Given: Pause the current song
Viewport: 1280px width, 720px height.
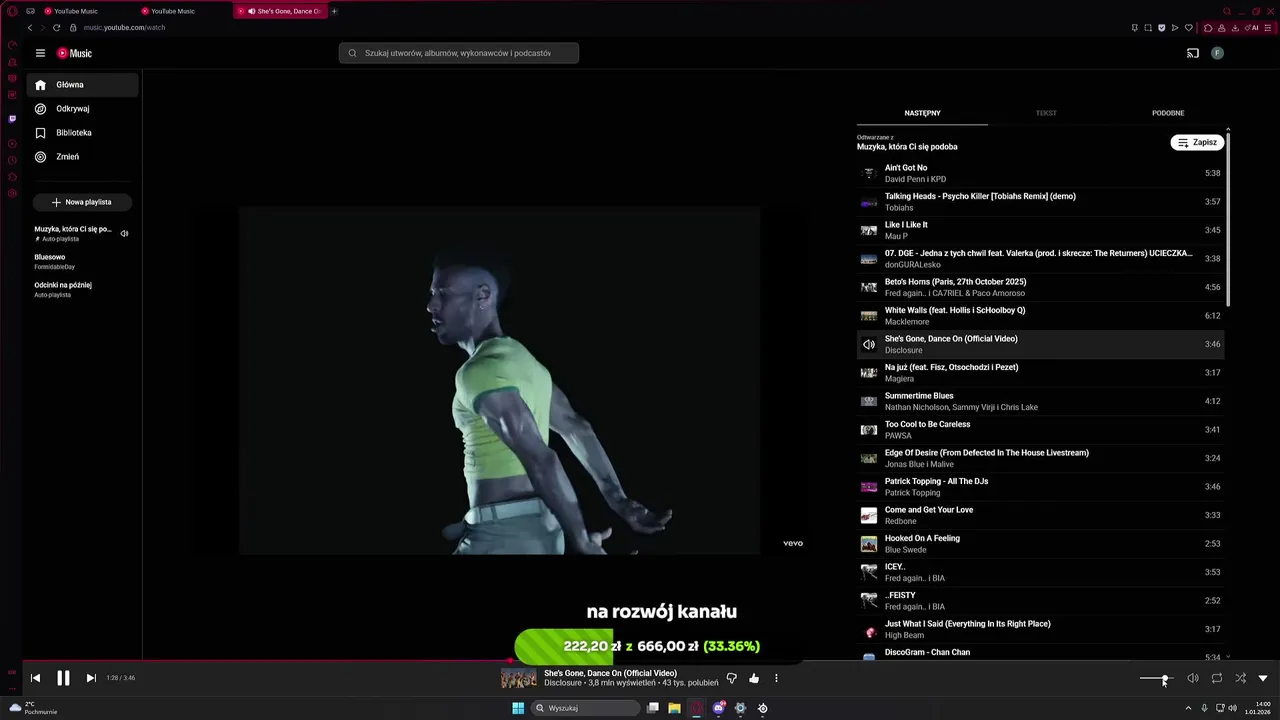Looking at the screenshot, I should tap(63, 678).
